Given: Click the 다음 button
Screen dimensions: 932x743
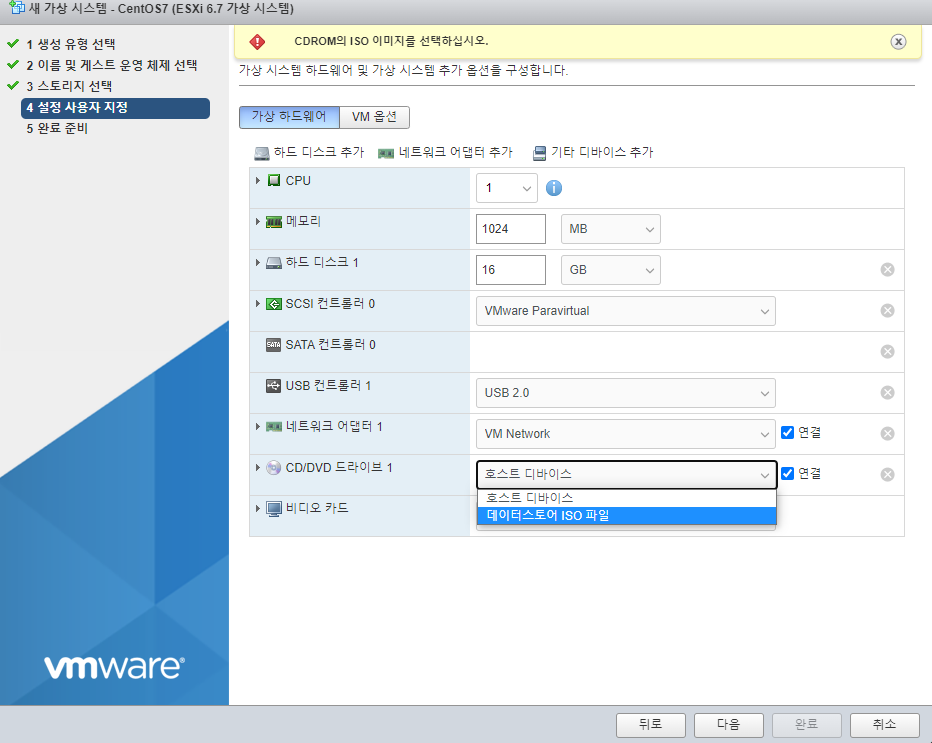Looking at the screenshot, I should [x=729, y=725].
